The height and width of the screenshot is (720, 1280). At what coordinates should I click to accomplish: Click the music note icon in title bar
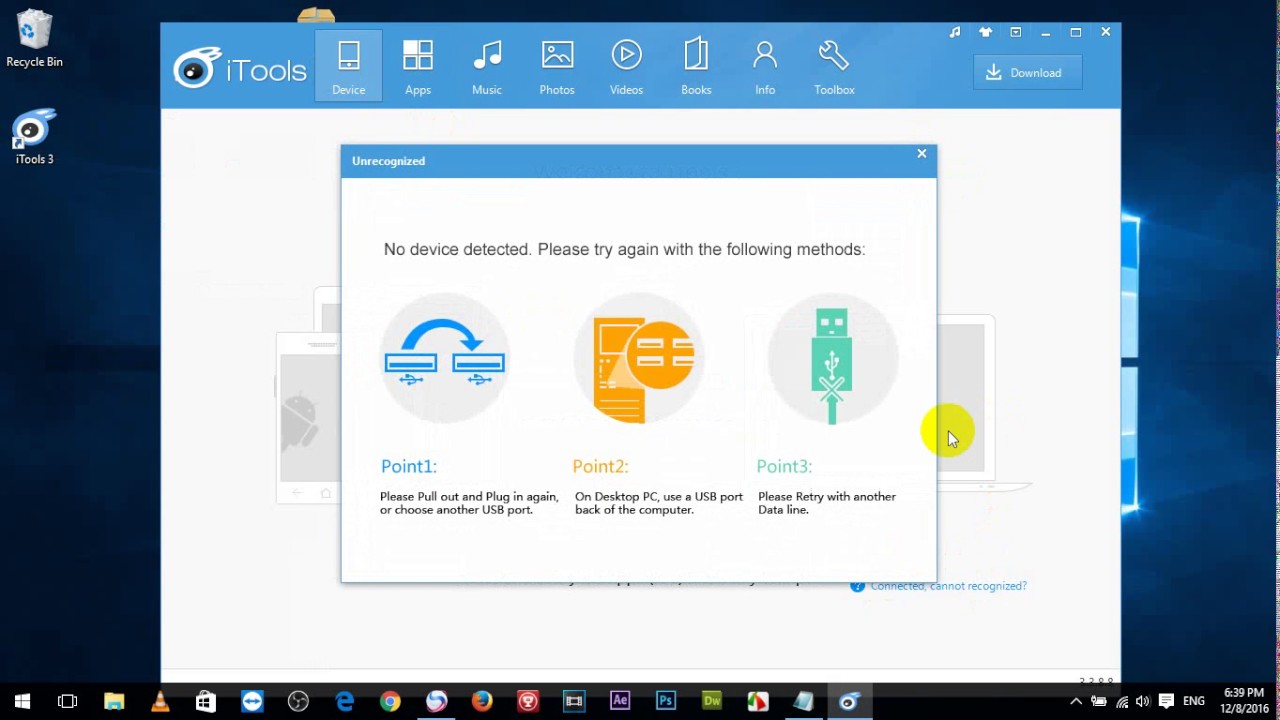(x=955, y=32)
